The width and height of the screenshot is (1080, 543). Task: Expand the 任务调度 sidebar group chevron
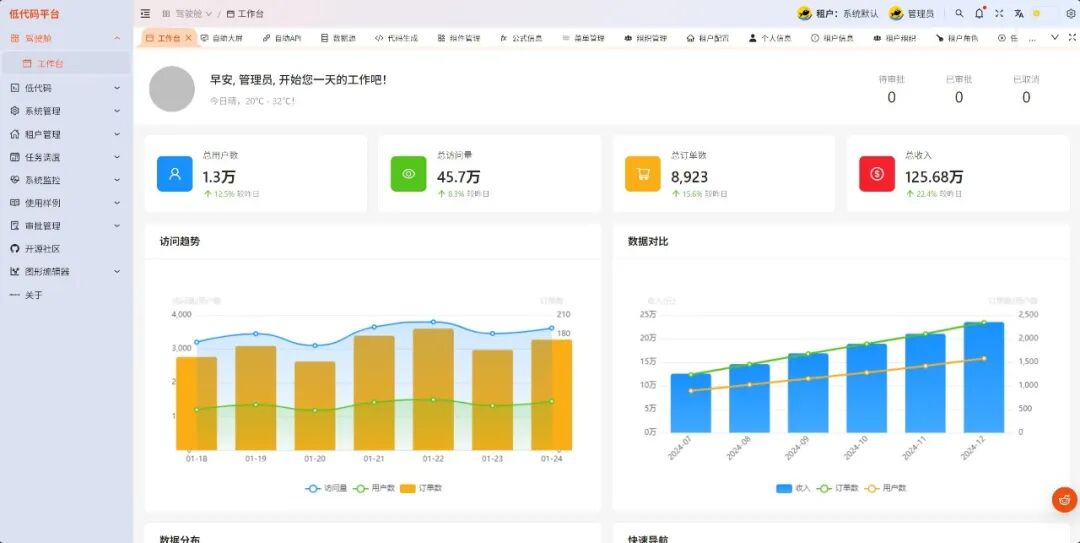click(117, 157)
